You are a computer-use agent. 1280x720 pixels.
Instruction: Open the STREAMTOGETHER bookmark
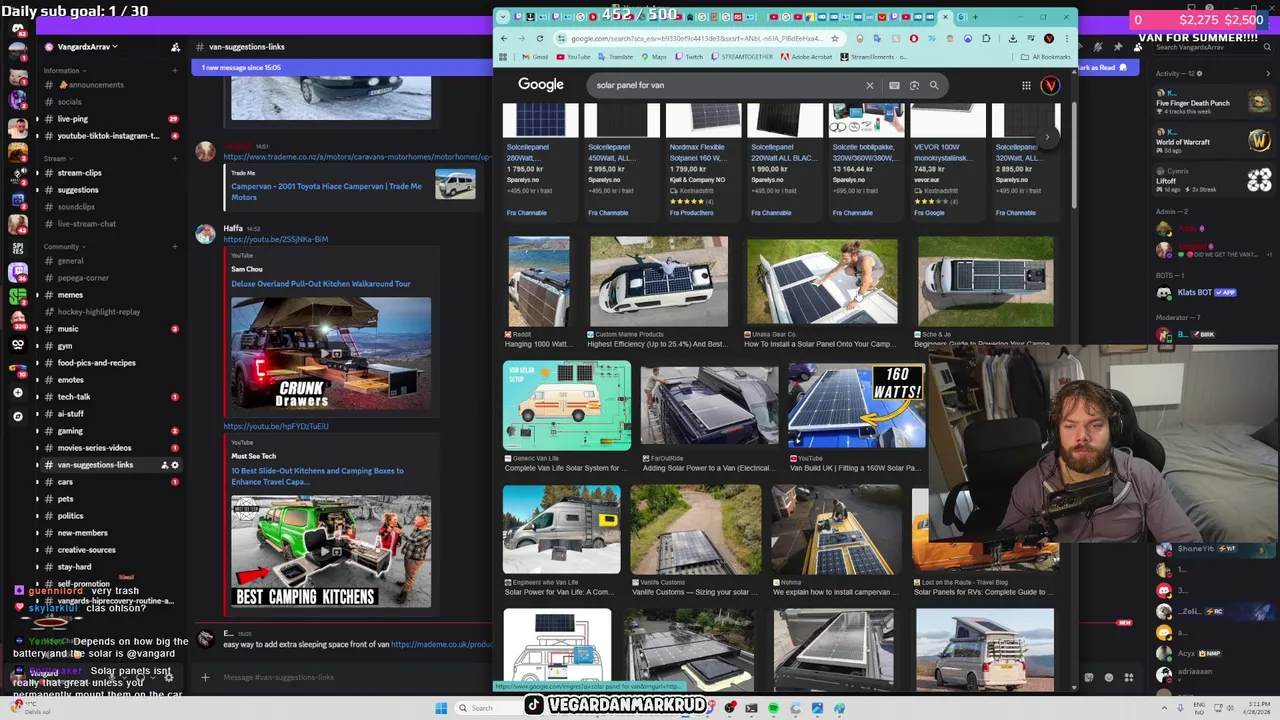(x=744, y=57)
